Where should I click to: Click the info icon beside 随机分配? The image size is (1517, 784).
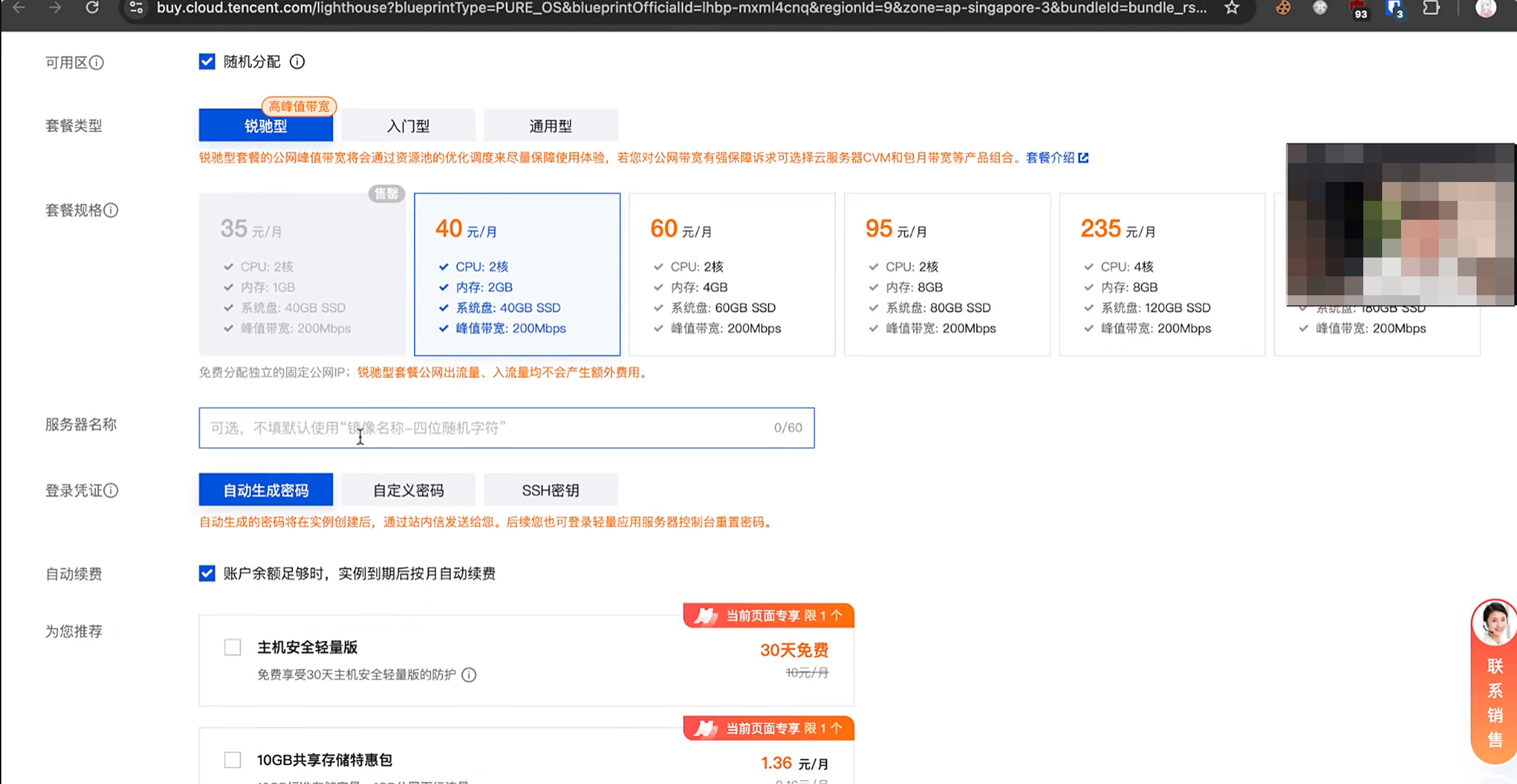297,62
